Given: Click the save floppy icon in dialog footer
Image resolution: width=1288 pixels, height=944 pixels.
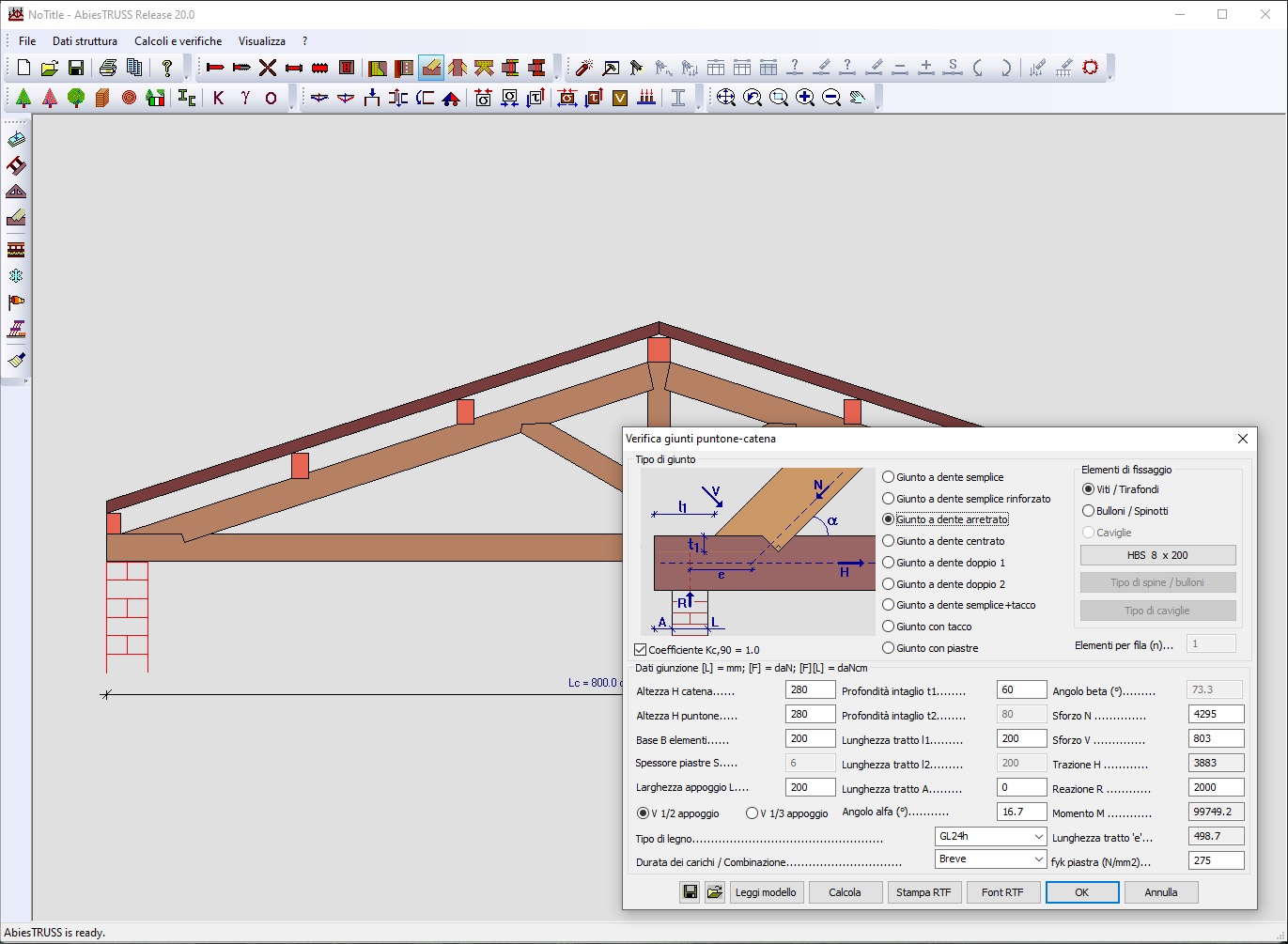Looking at the screenshot, I should tap(691, 892).
